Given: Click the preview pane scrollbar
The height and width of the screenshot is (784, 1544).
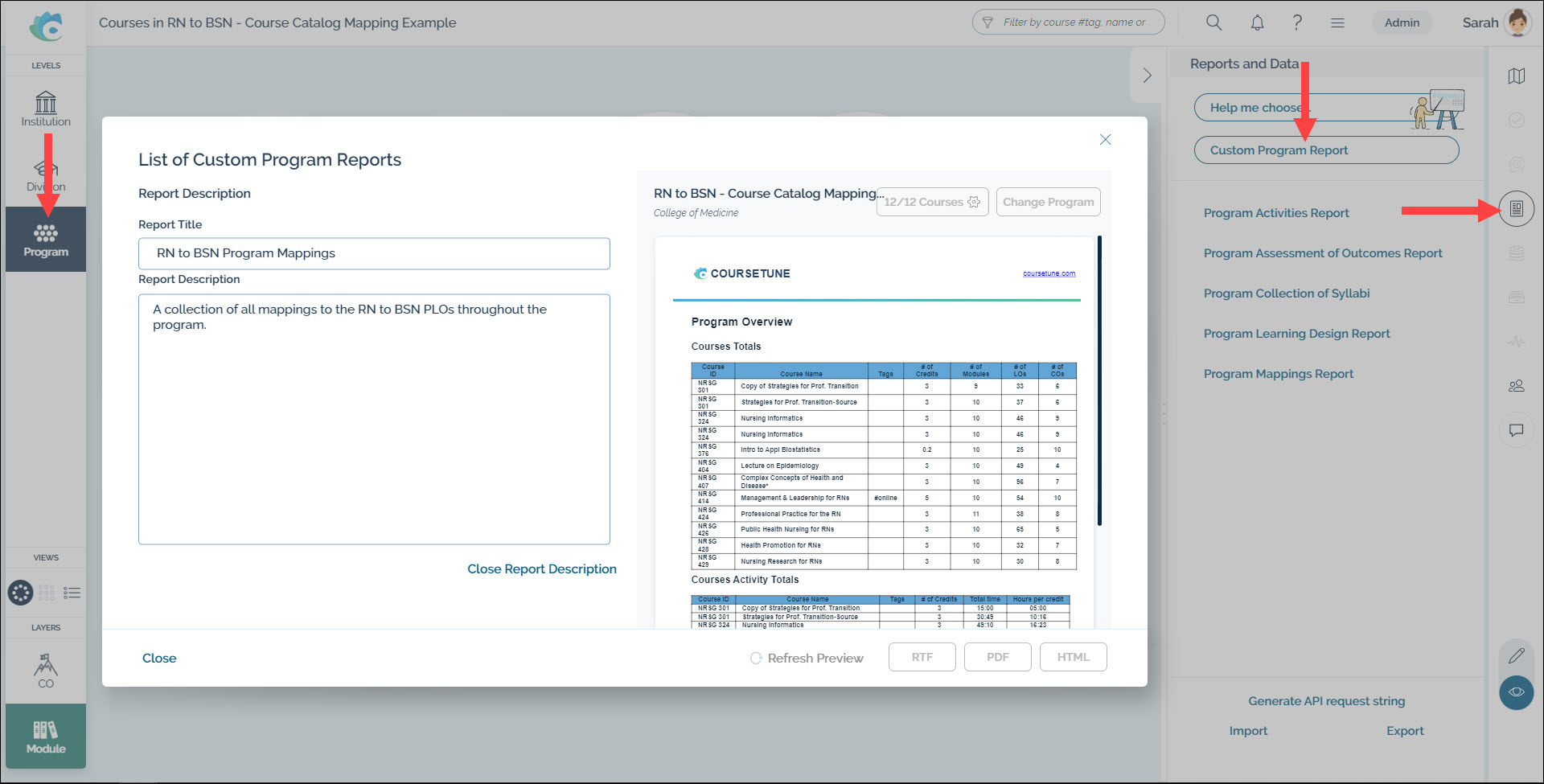Looking at the screenshot, I should (1099, 381).
